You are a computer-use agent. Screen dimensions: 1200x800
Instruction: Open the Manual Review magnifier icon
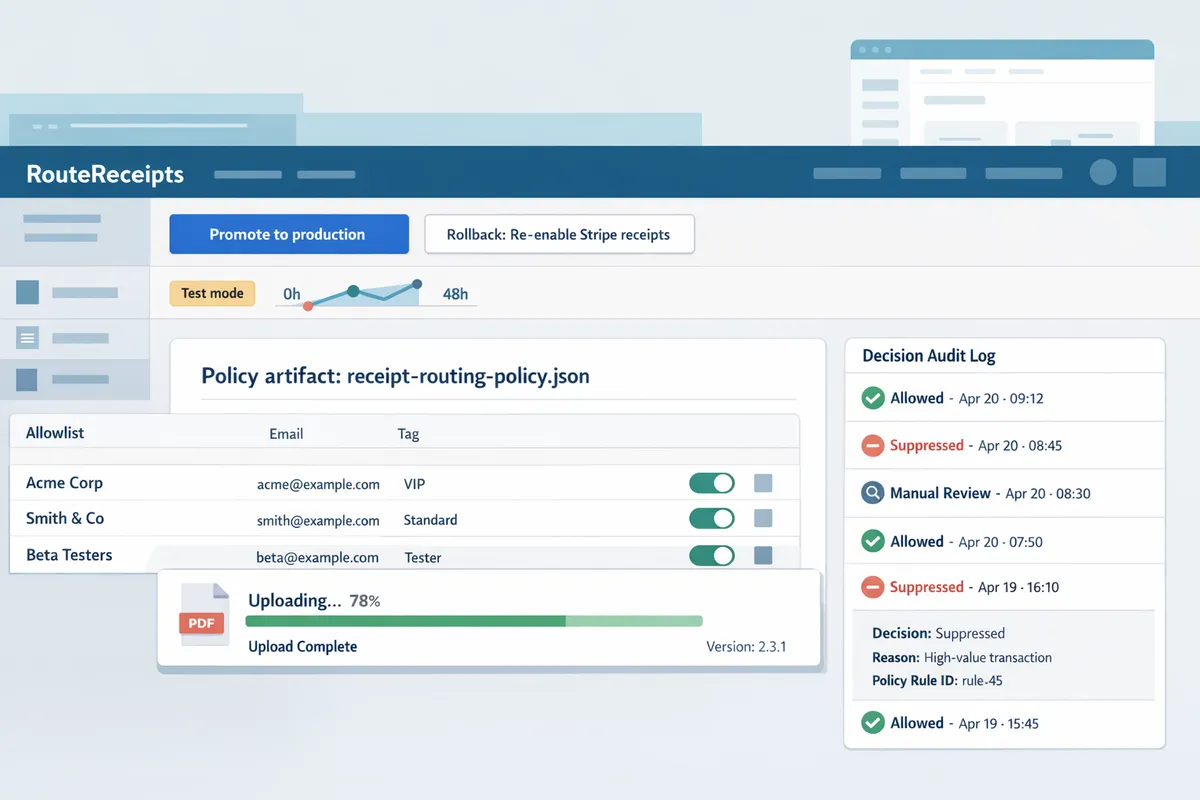(x=872, y=493)
